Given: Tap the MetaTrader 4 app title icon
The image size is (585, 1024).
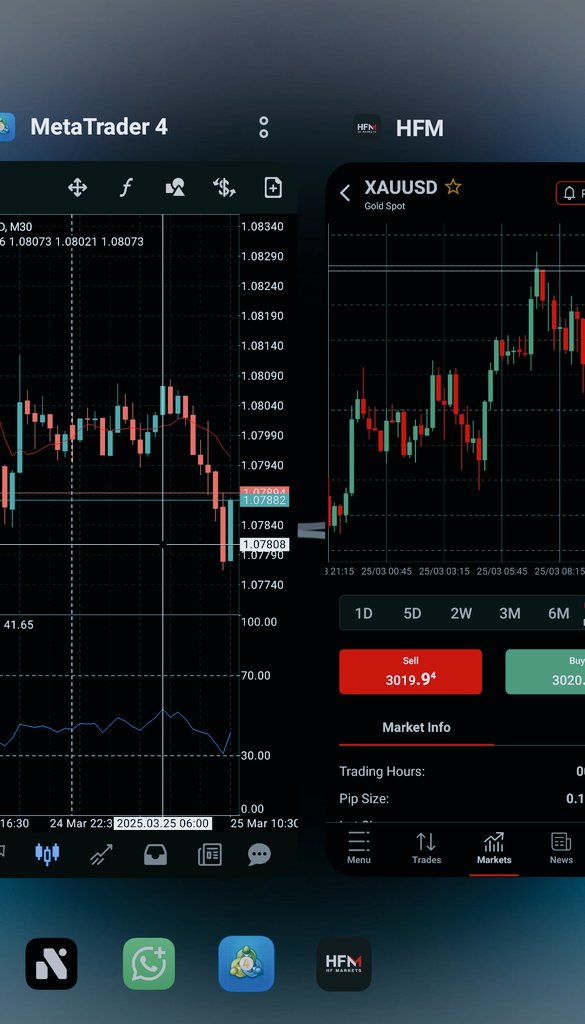Looking at the screenshot, I should pos(5,127).
